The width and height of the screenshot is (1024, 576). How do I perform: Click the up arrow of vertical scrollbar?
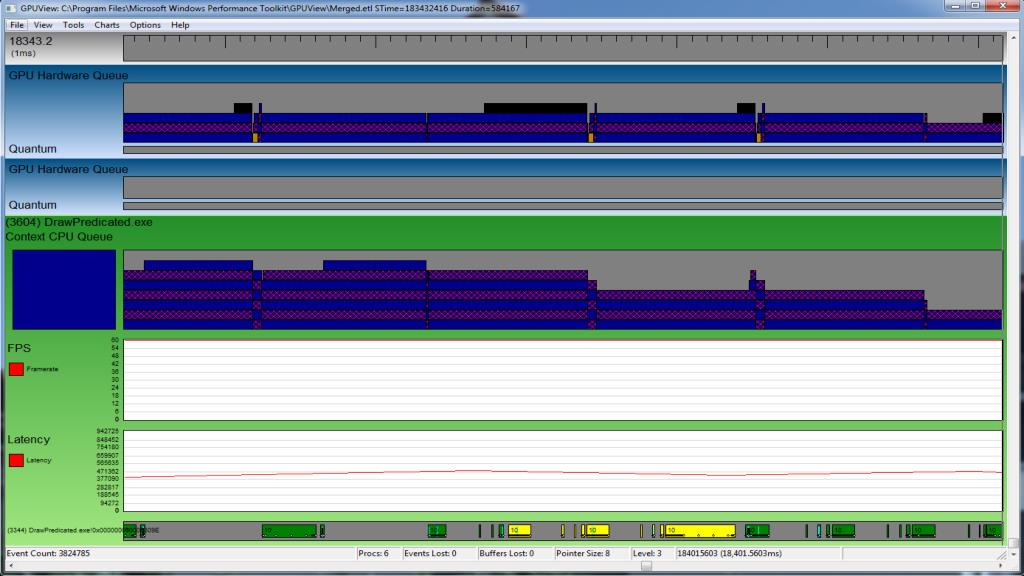click(x=1013, y=38)
